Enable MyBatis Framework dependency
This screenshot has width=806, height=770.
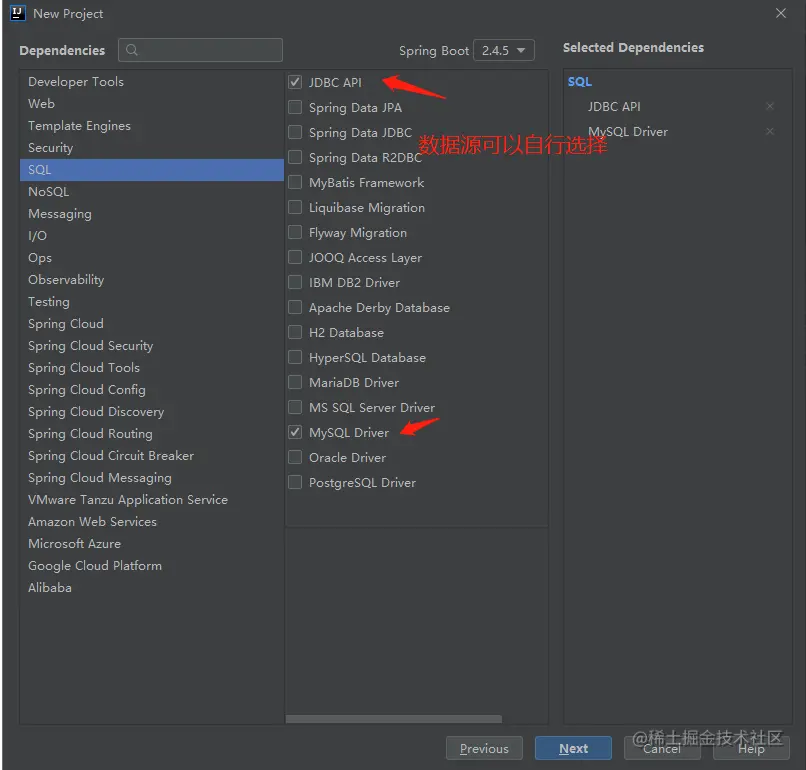click(x=295, y=182)
